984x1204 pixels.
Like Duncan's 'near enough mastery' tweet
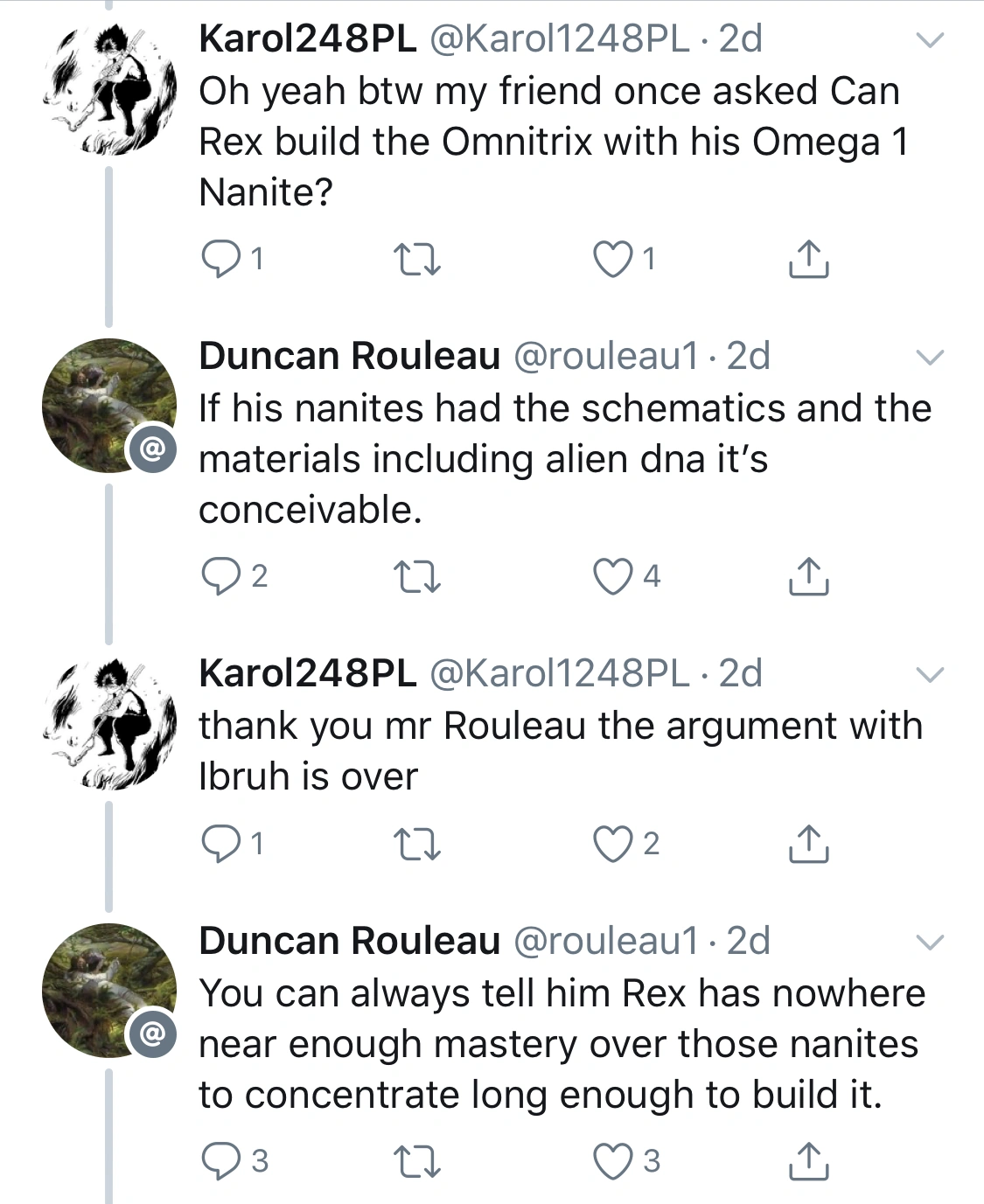(x=612, y=1161)
